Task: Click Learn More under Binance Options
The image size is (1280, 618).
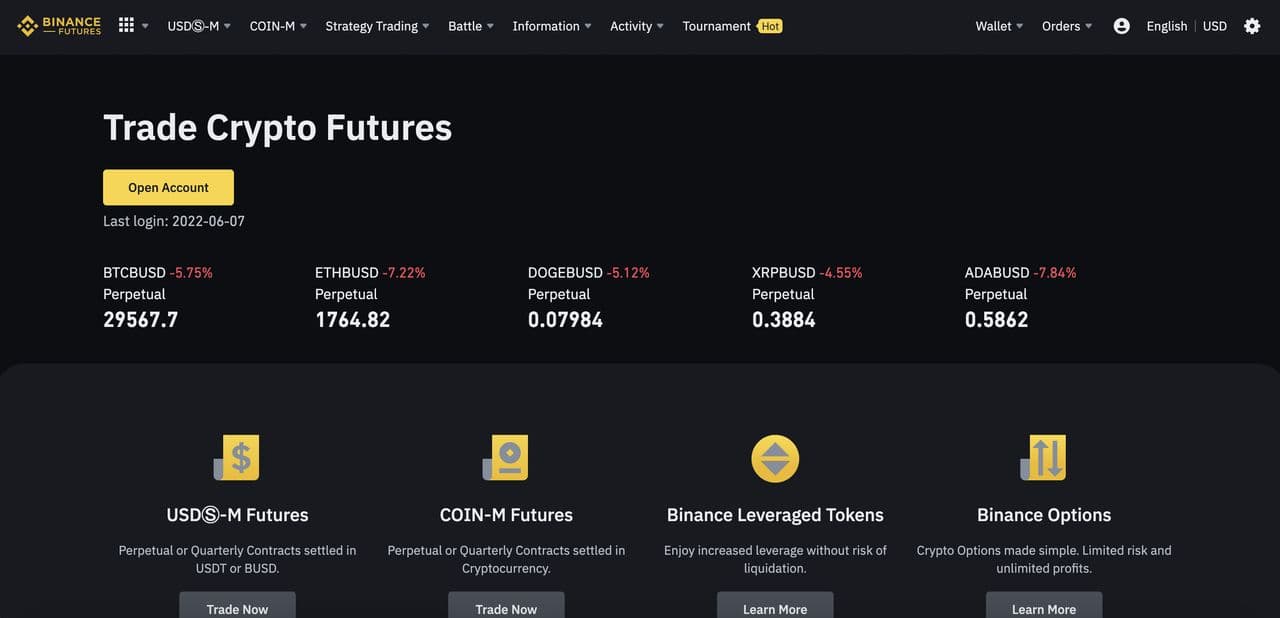Action: pos(1044,606)
